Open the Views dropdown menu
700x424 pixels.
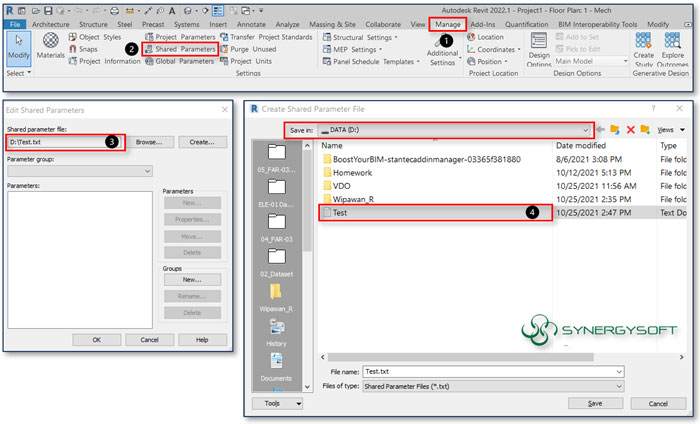pos(671,130)
